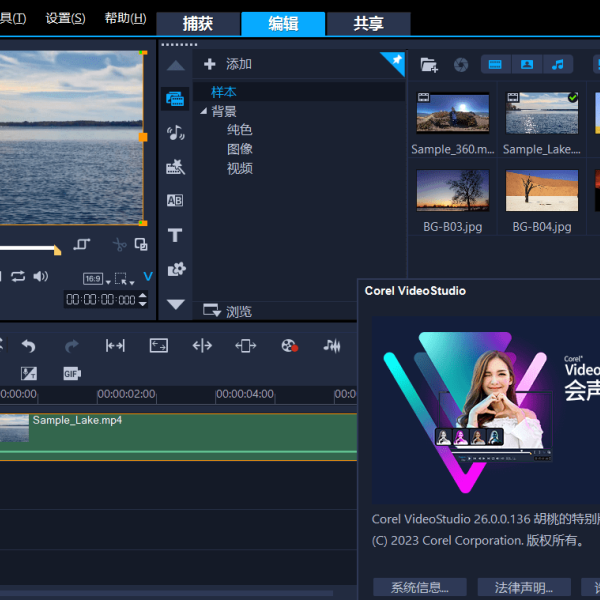Screen dimensions: 600x600
Task: Open the sound mixer waveform icon
Action: 332,346
